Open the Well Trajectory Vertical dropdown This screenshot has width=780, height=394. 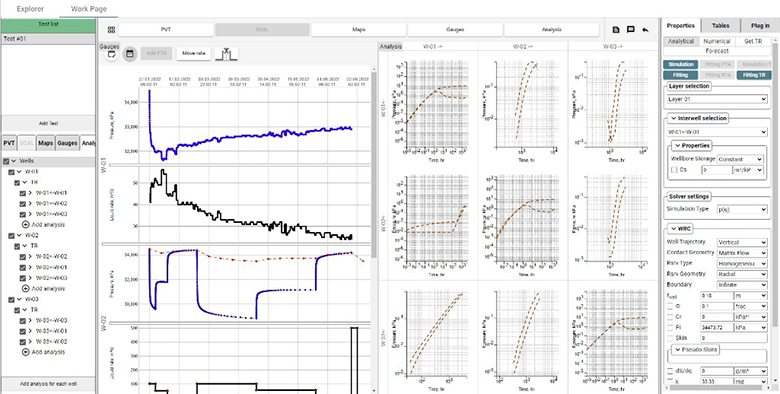[742, 242]
